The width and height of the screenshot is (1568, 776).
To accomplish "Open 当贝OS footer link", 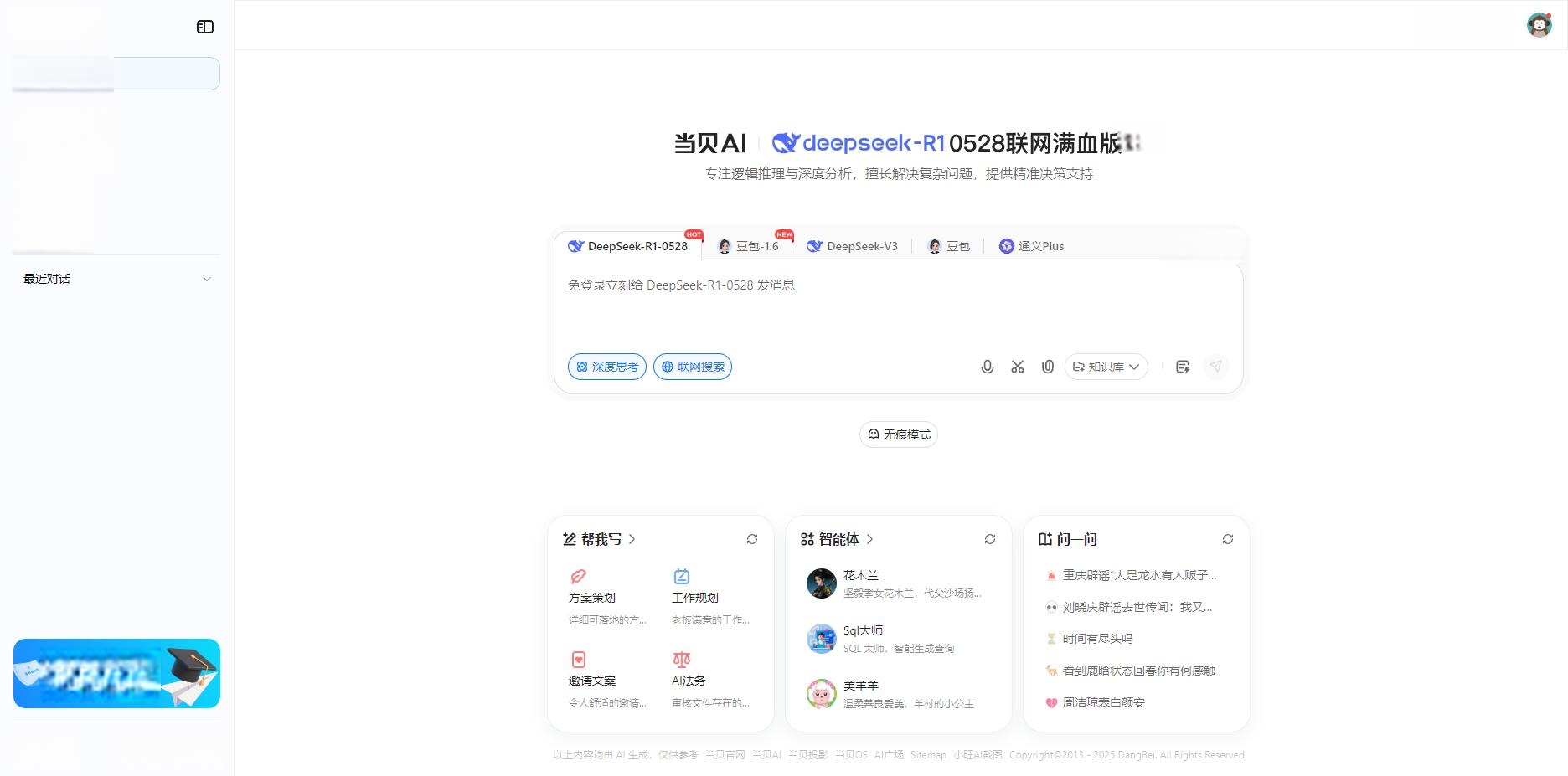I will (x=851, y=755).
